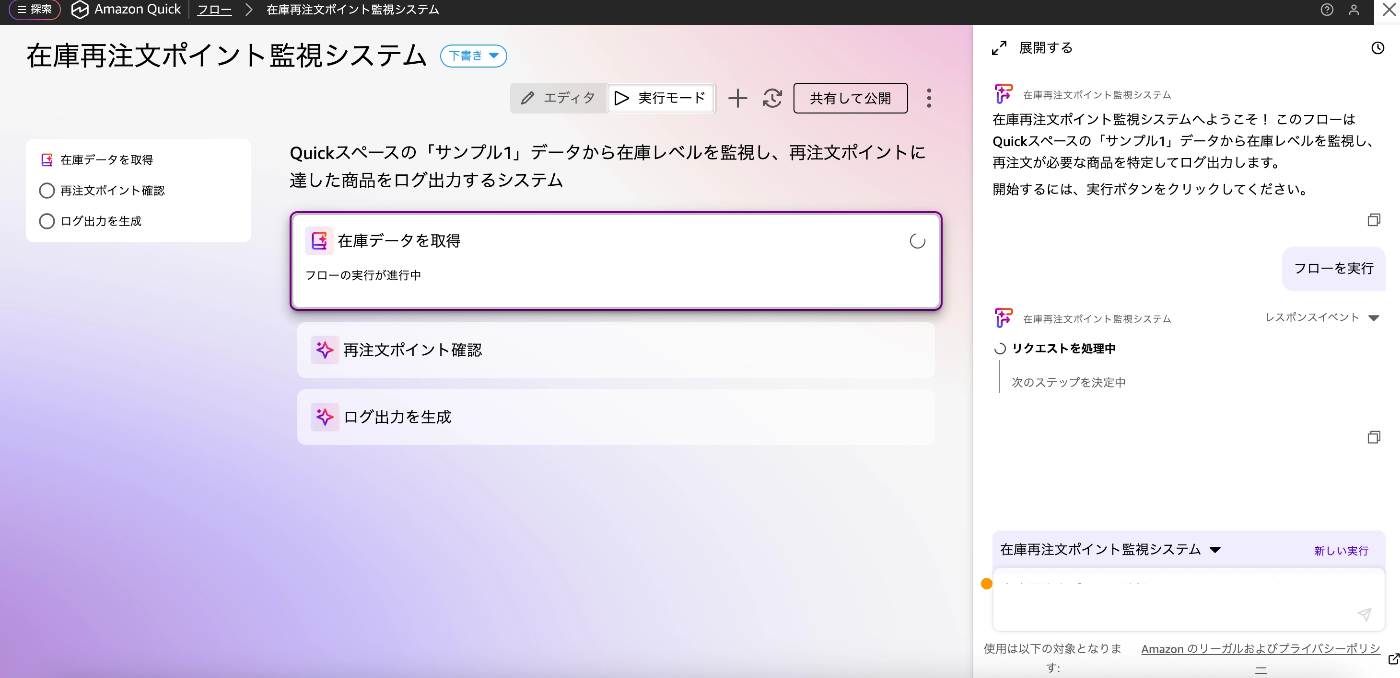The image size is (1400, 678).
Task: Click the 在庫データを取得 step card icon
Action: [x=319, y=241]
